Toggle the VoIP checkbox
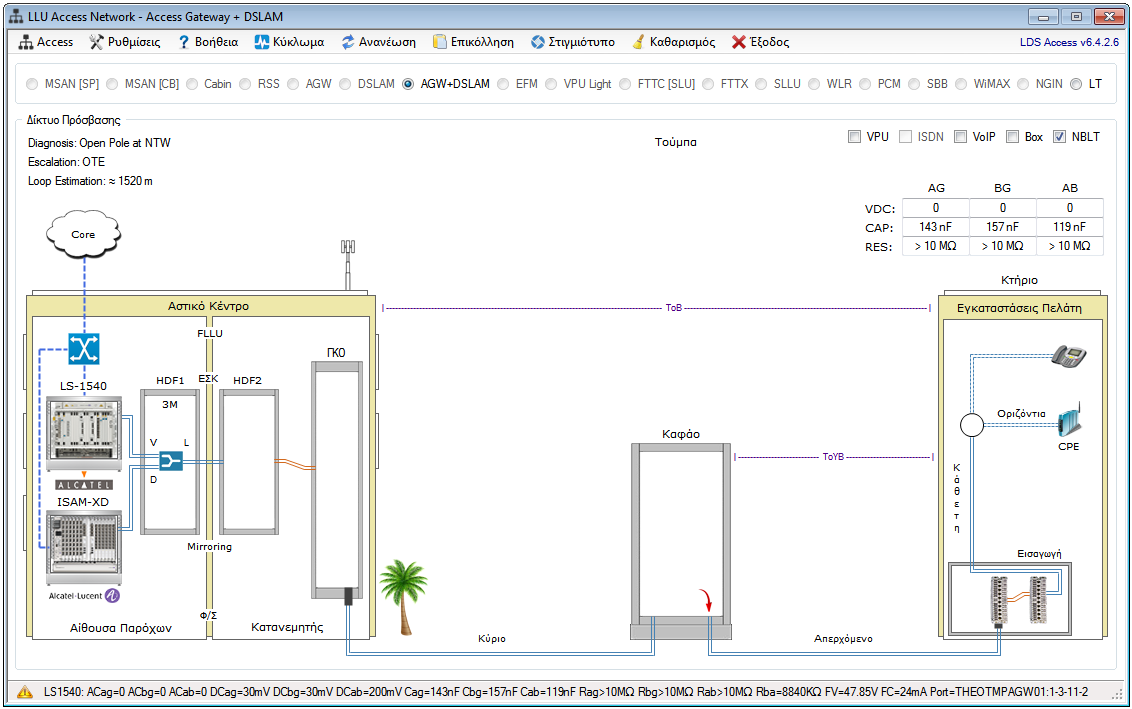Viewport: 1132px width, 709px height. tap(960, 137)
